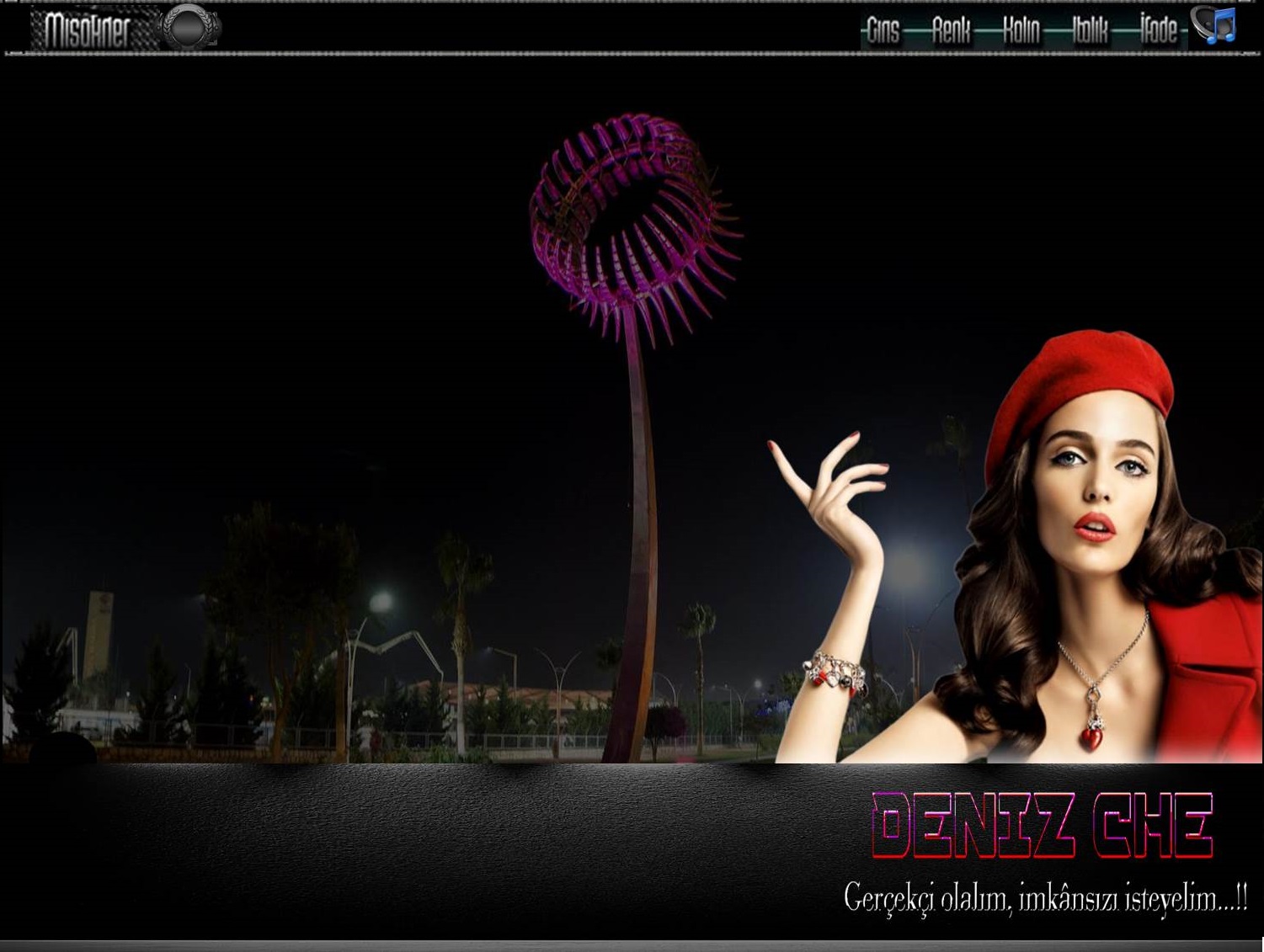This screenshot has width=1264, height=952.
Task: Click the "Gerçekçi olalım, imkânsızı isteyelim...!!" slogan
Action: [1046, 898]
